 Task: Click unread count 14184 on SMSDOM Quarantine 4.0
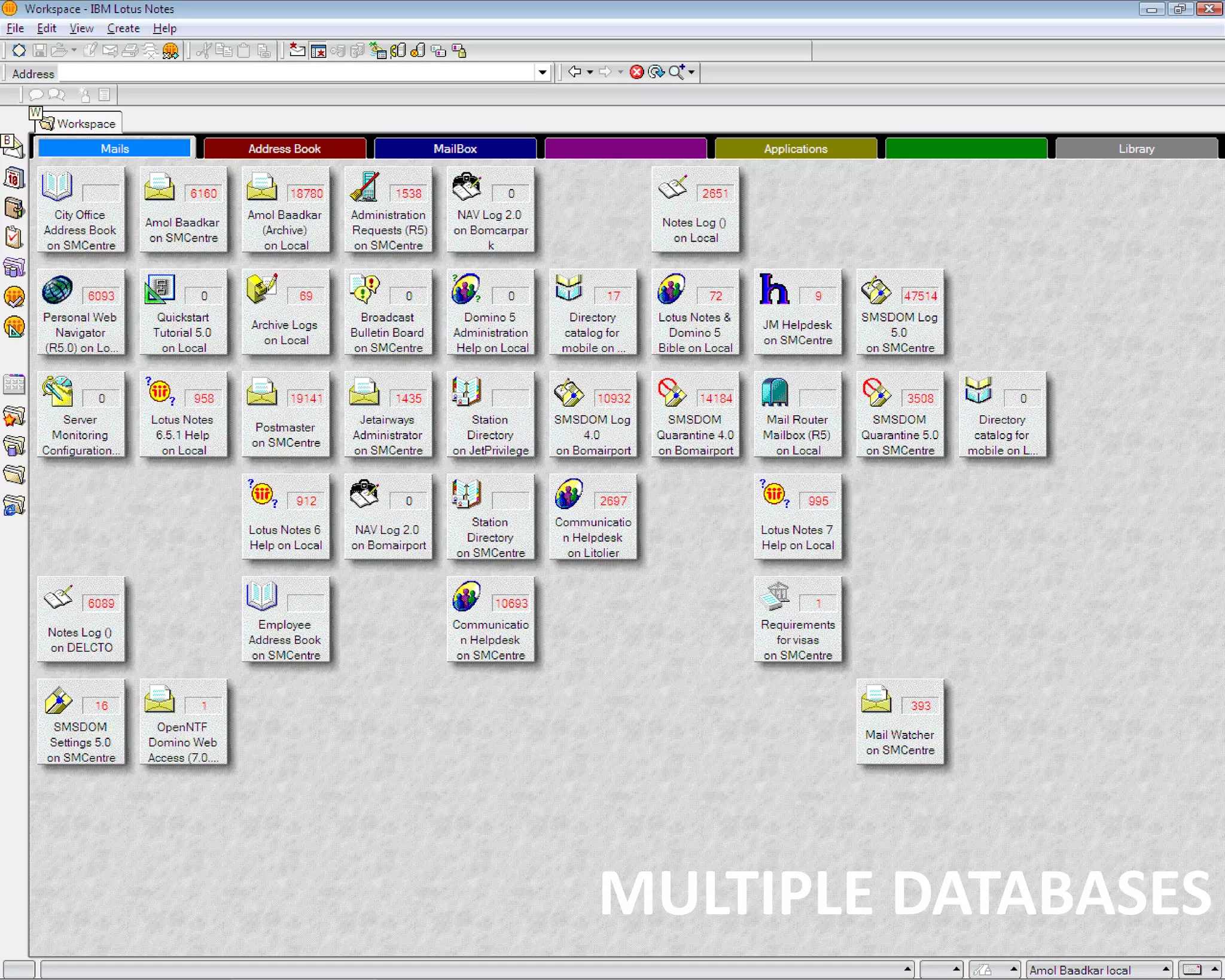point(715,398)
